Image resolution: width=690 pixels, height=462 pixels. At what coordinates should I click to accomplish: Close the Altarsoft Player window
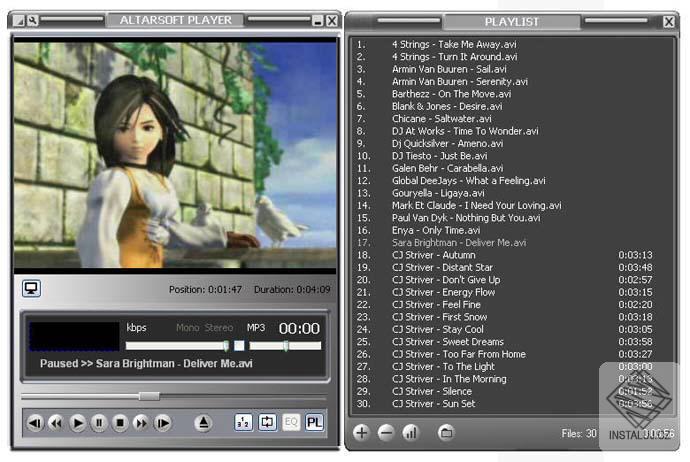(x=332, y=21)
